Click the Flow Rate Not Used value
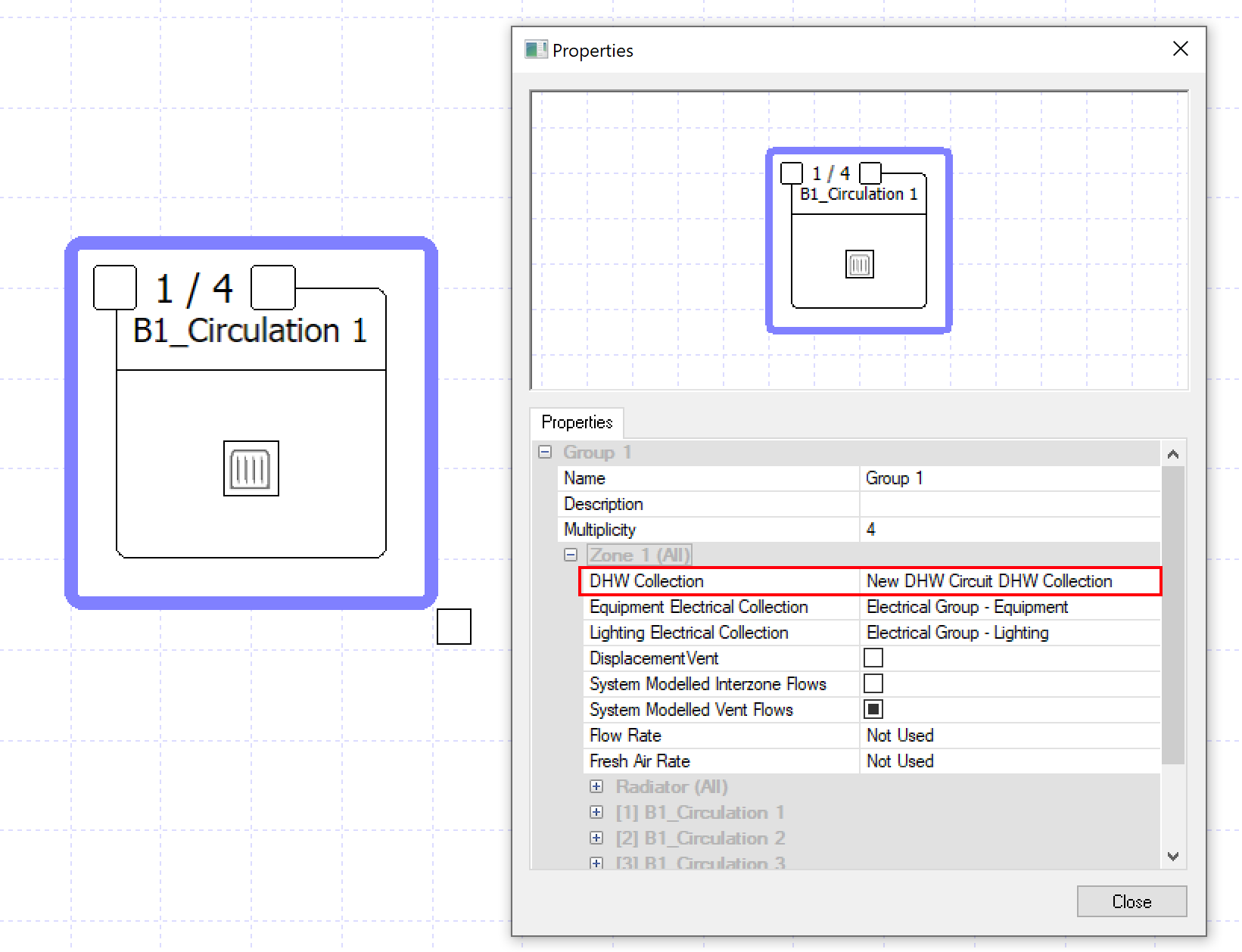The image size is (1242, 952). pos(1010,736)
